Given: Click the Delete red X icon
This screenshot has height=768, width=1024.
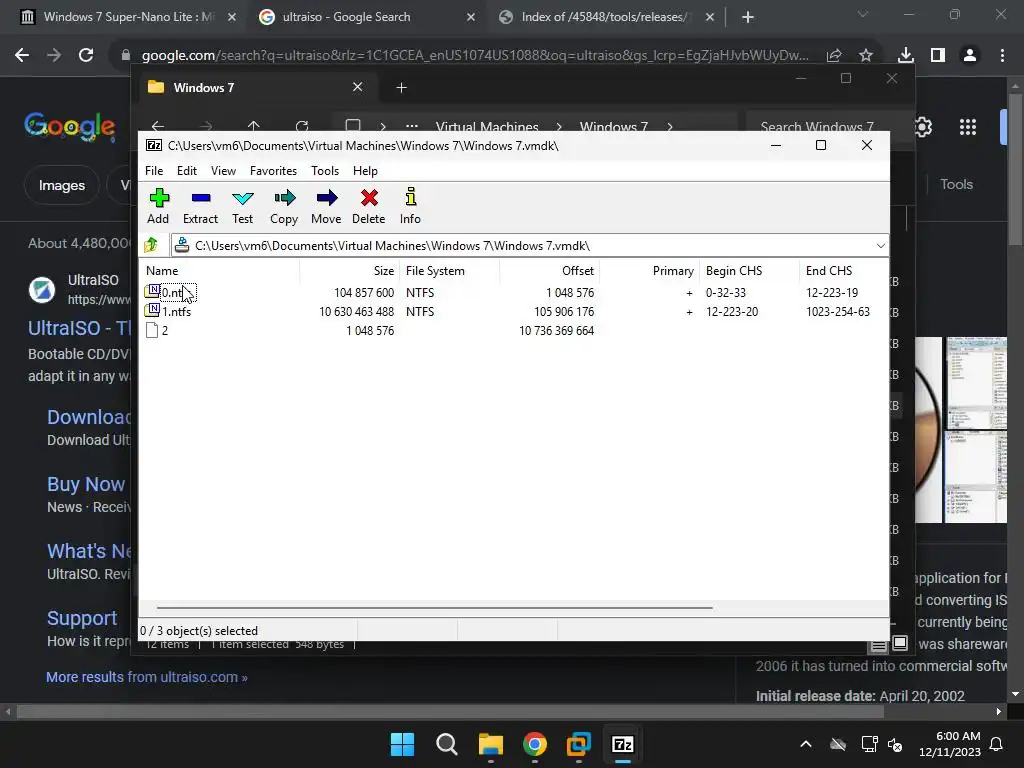Looking at the screenshot, I should pyautogui.click(x=369, y=197).
